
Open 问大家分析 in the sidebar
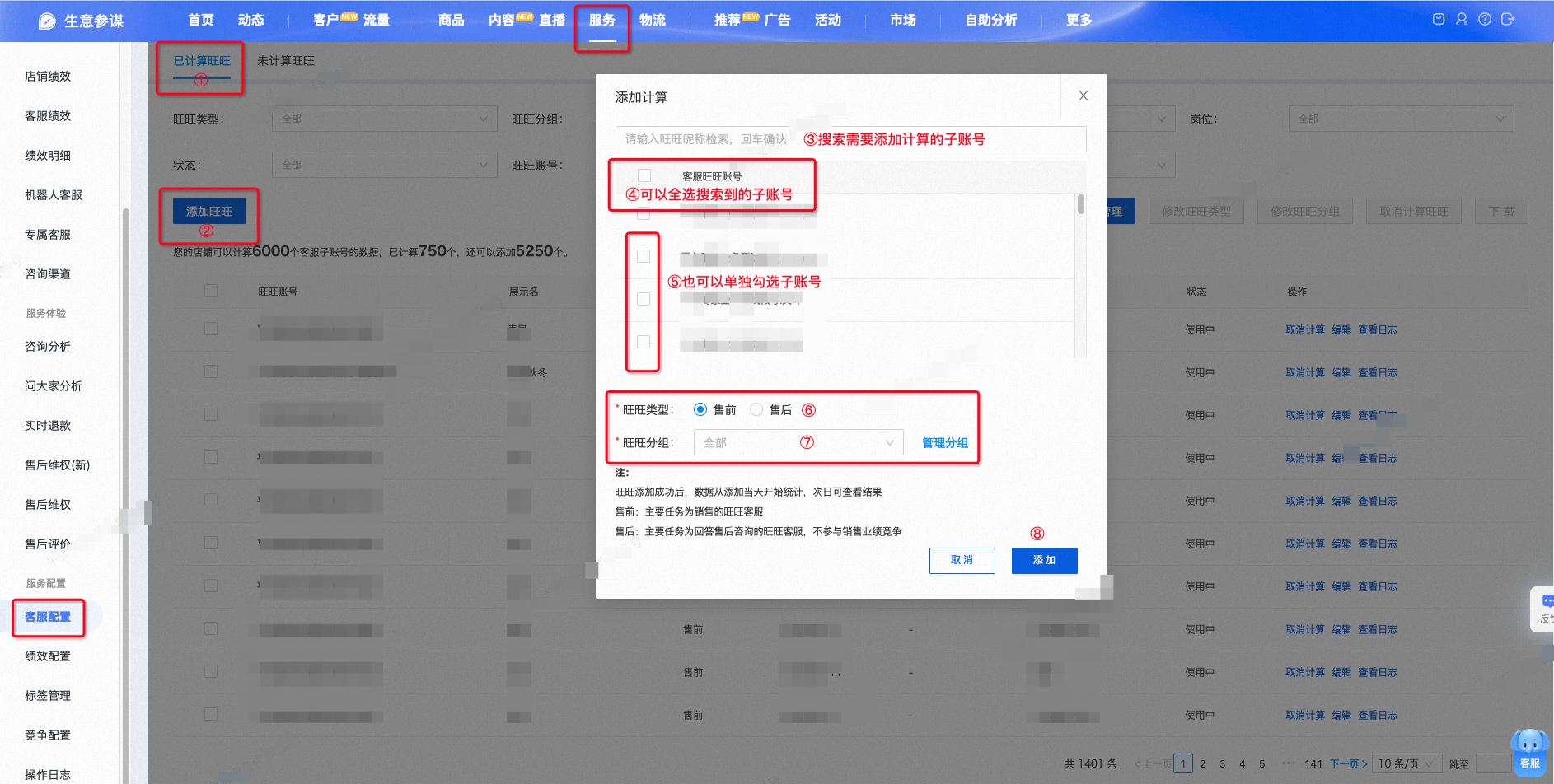(54, 385)
